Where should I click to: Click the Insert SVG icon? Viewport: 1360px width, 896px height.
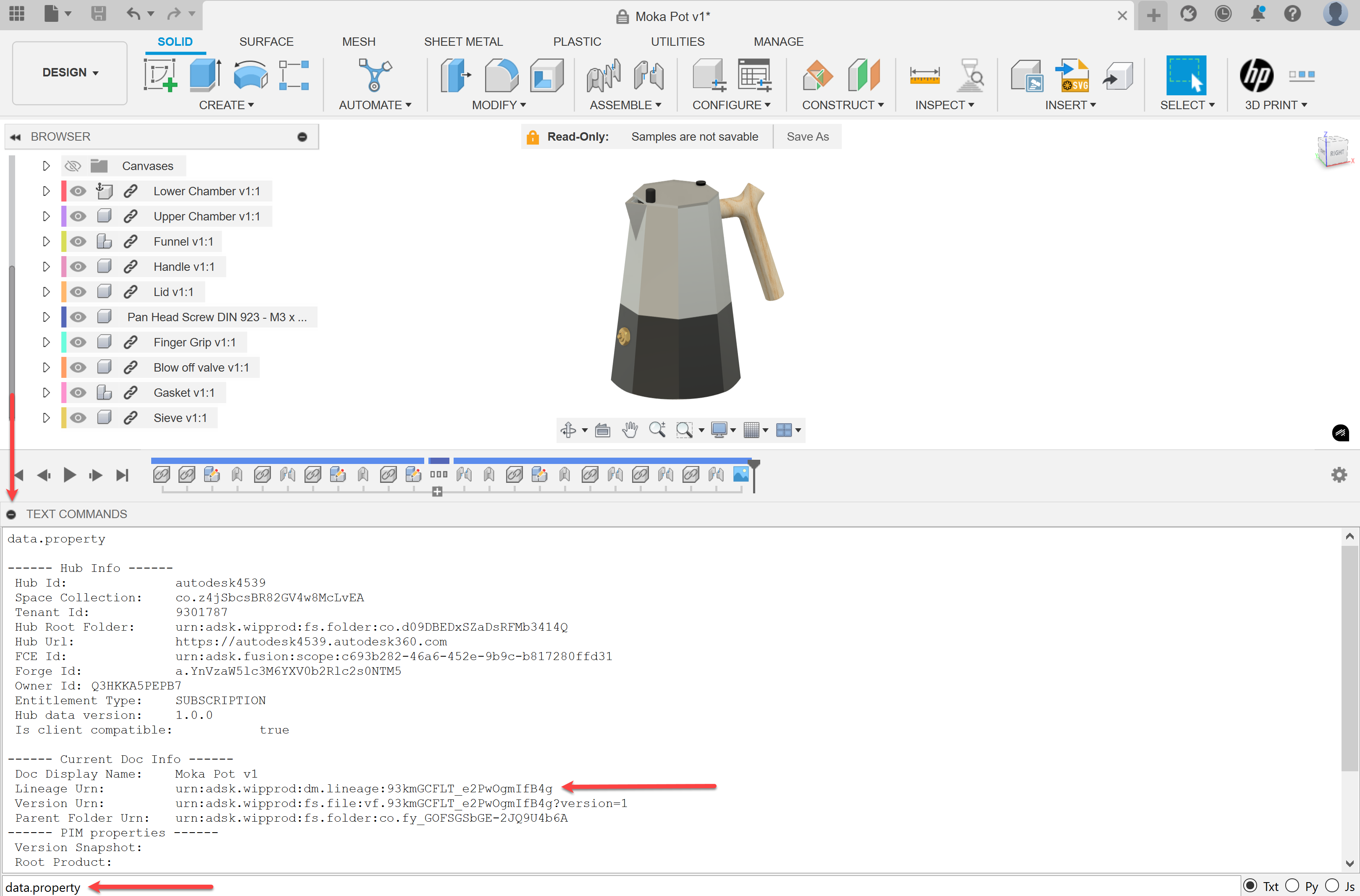coord(1072,75)
